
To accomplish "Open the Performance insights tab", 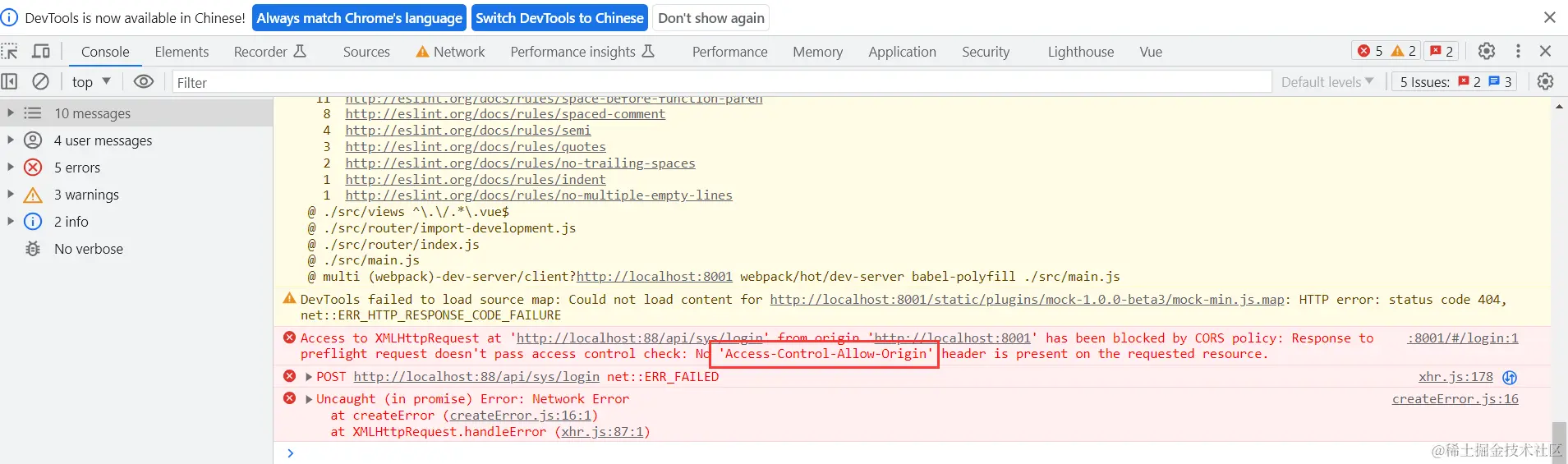I will (582, 52).
